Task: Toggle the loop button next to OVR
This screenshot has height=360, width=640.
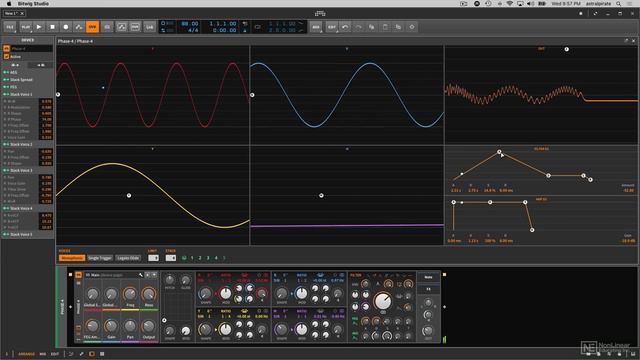Action: tap(107, 27)
